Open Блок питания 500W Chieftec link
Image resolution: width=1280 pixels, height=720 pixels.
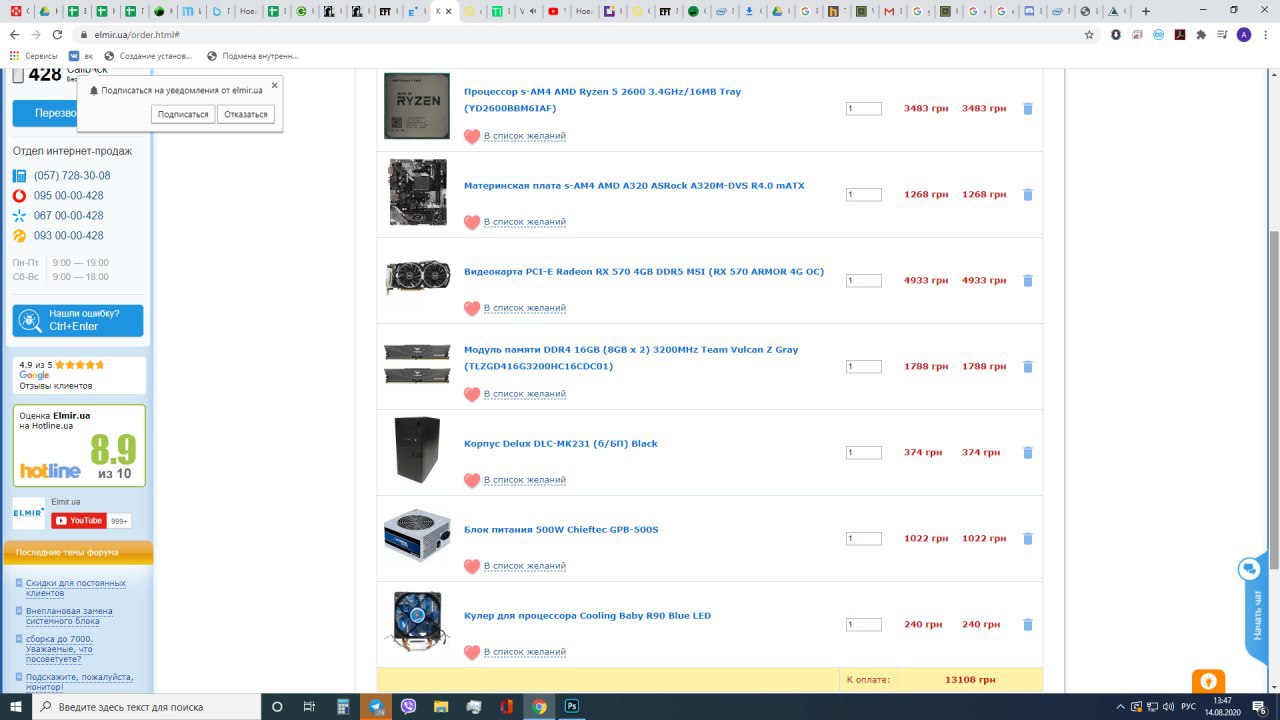(561, 530)
